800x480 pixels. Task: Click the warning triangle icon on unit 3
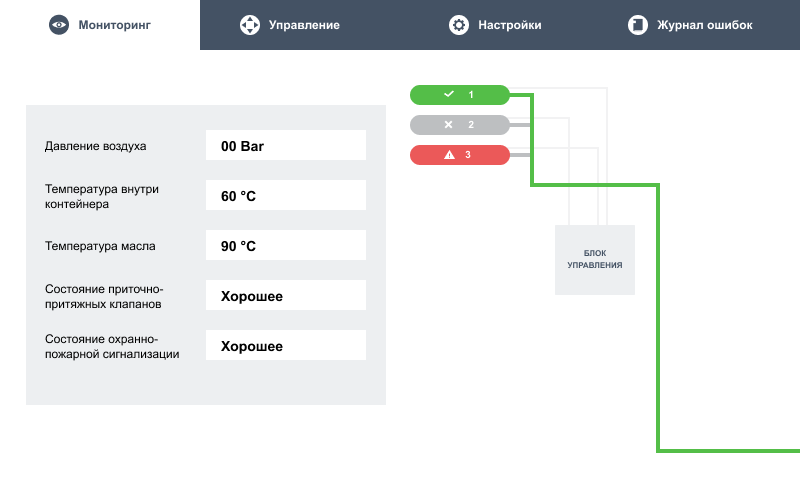coord(449,155)
